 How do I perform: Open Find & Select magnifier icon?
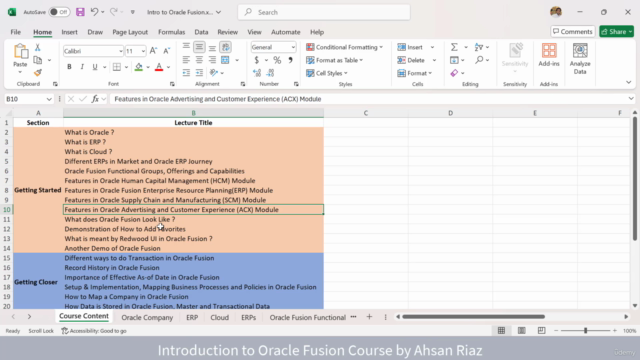point(479,60)
